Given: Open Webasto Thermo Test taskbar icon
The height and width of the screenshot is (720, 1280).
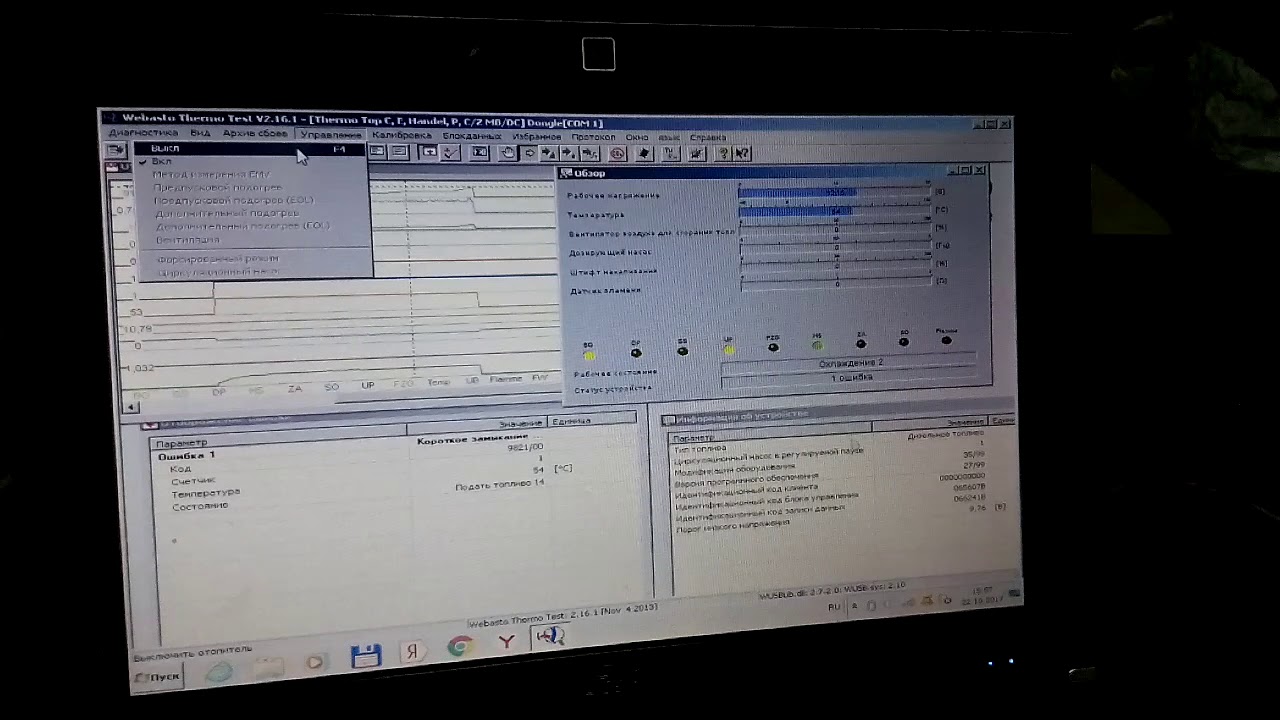Looking at the screenshot, I should (x=549, y=636).
